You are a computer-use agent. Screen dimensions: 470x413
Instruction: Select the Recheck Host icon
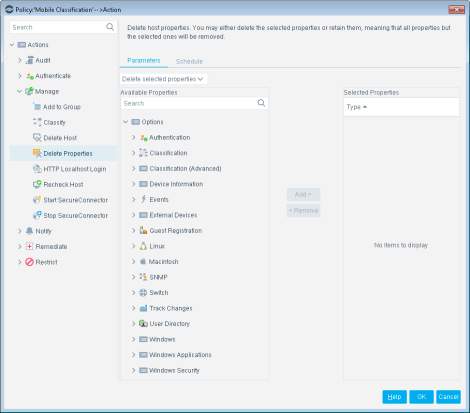point(37,184)
